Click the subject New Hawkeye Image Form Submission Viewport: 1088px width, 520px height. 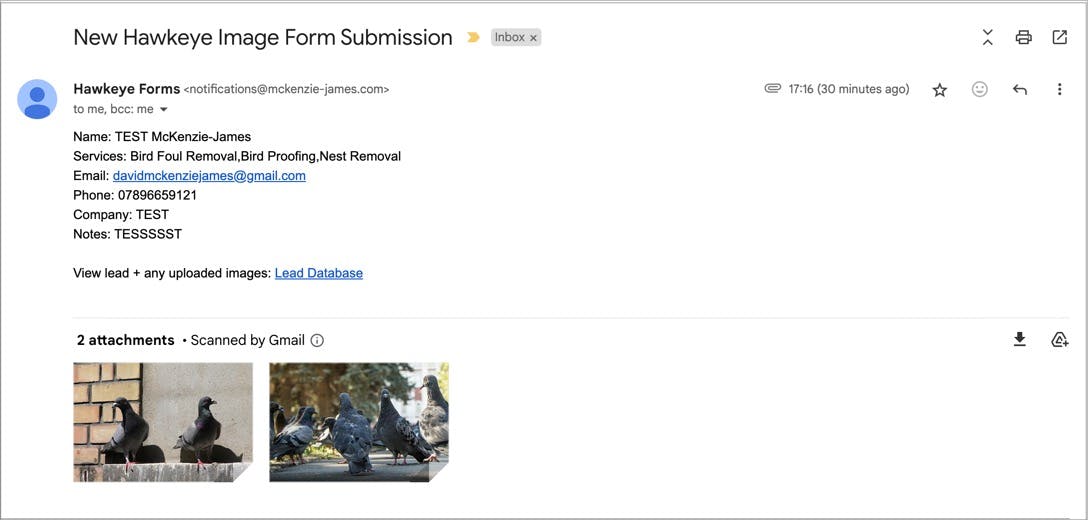click(x=263, y=37)
